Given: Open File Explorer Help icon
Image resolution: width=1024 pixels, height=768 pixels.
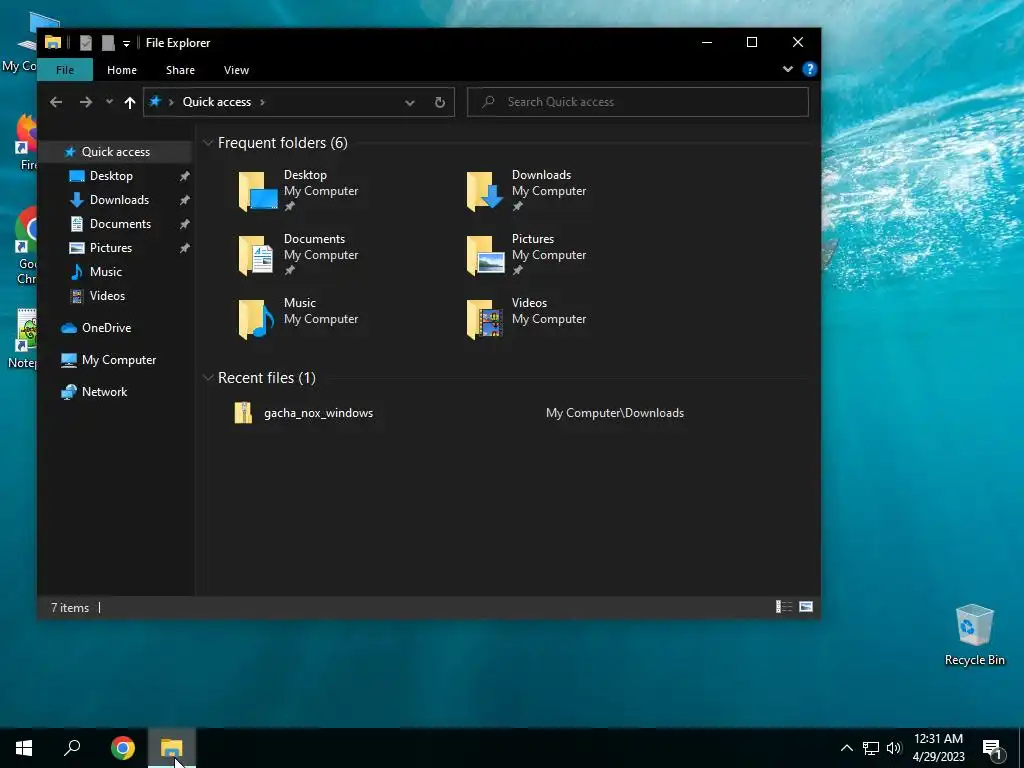Looking at the screenshot, I should [810, 69].
